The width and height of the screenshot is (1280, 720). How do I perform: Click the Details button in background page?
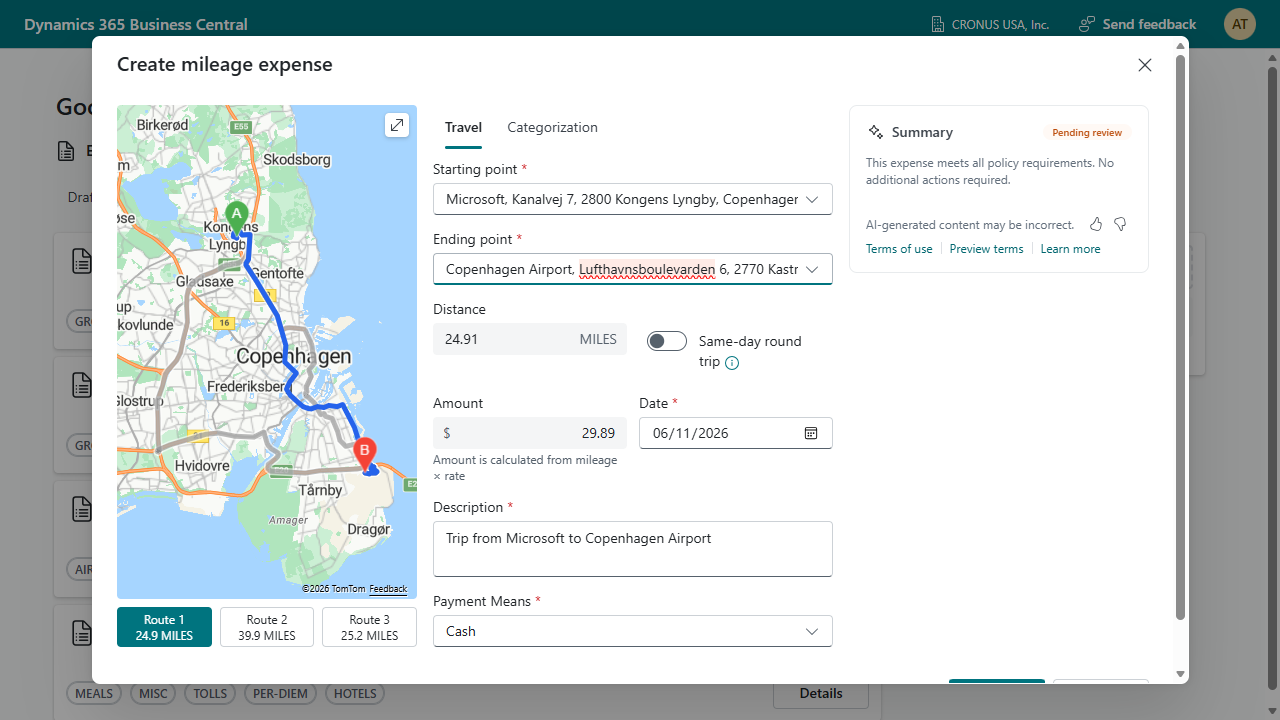(x=821, y=693)
